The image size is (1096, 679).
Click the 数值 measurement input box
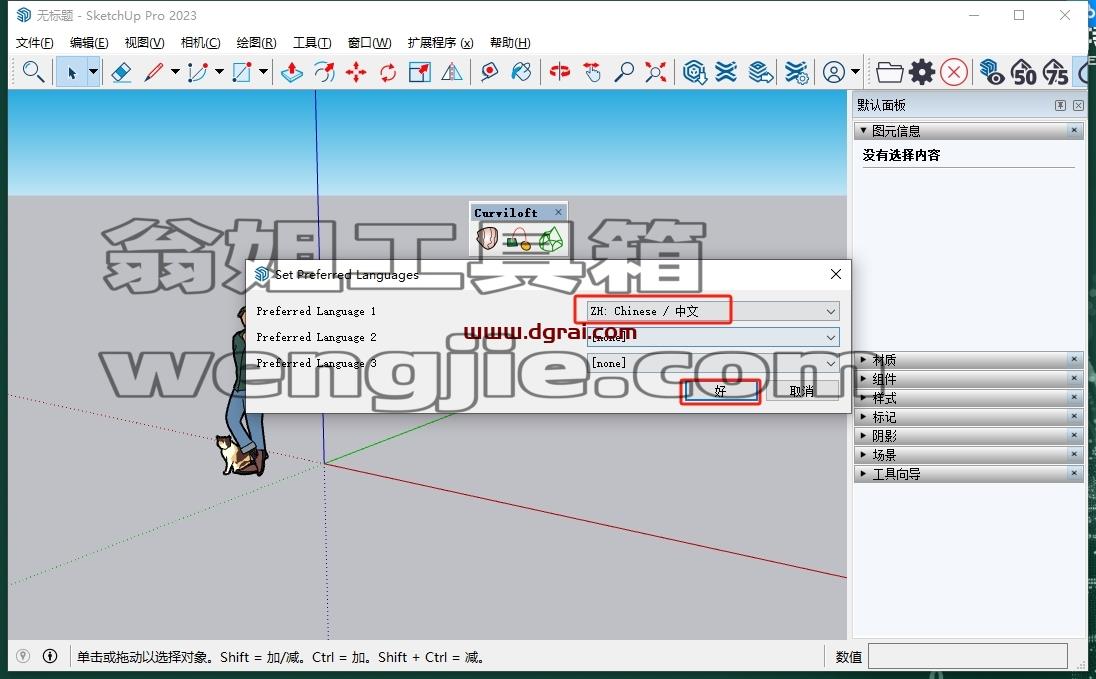click(967, 657)
